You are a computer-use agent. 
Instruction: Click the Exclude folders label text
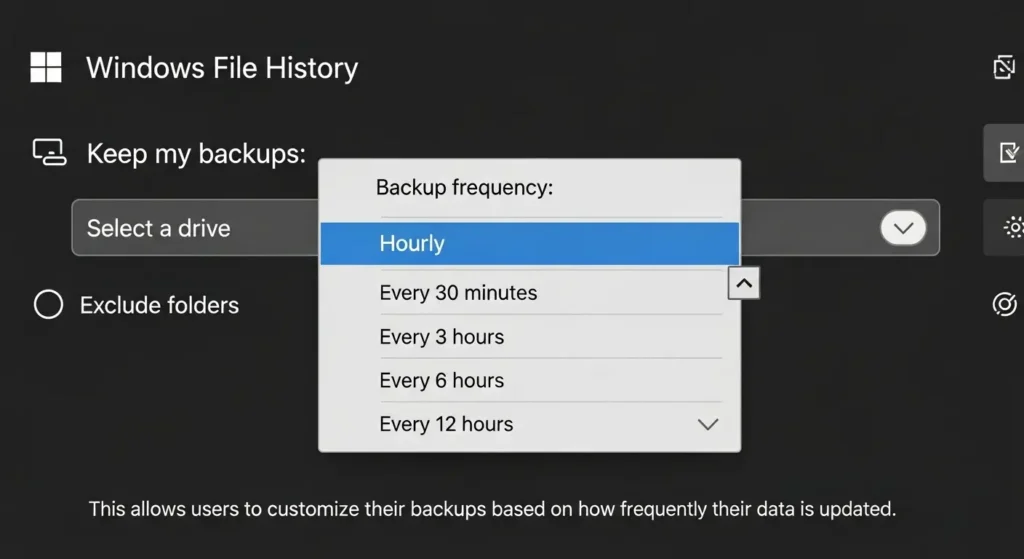pyautogui.click(x=159, y=305)
